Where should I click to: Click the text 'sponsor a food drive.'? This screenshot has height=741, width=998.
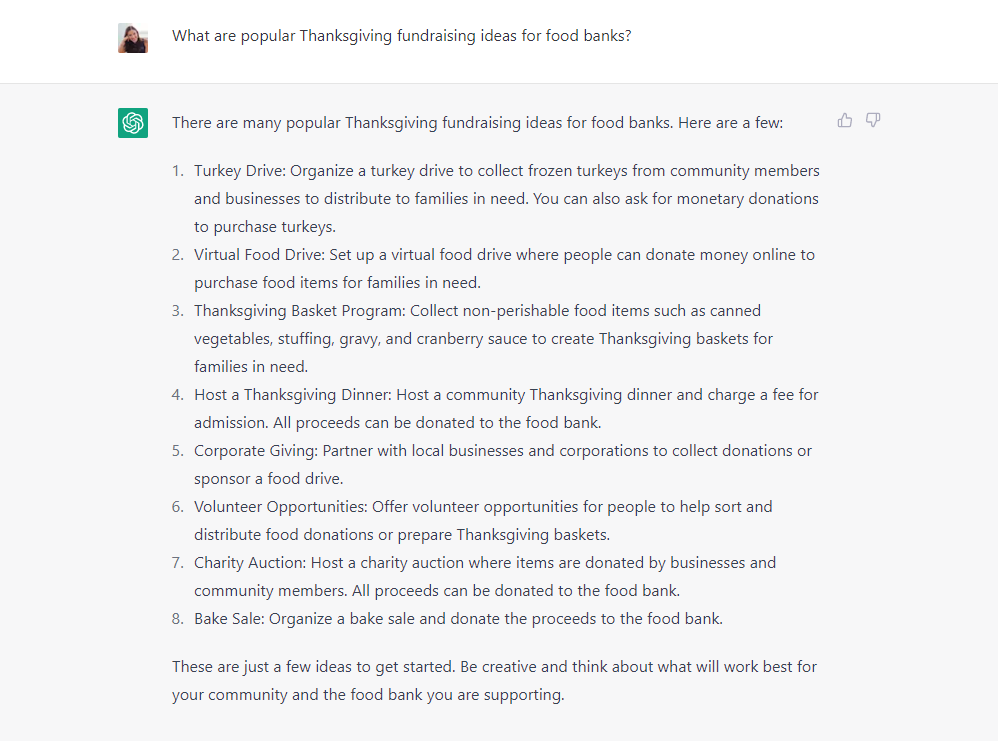click(x=269, y=479)
